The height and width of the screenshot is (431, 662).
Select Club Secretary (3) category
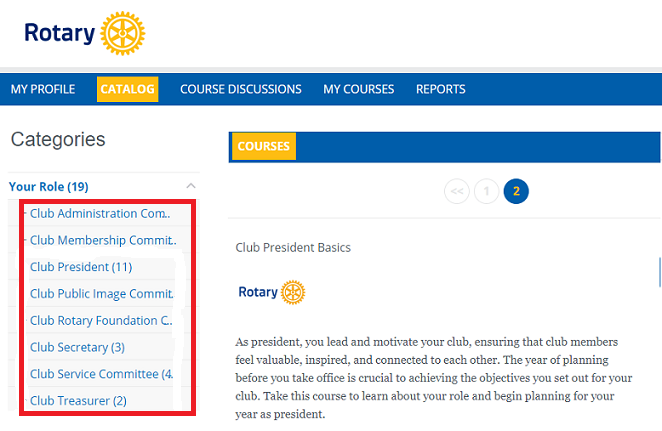pyautogui.click(x=77, y=347)
